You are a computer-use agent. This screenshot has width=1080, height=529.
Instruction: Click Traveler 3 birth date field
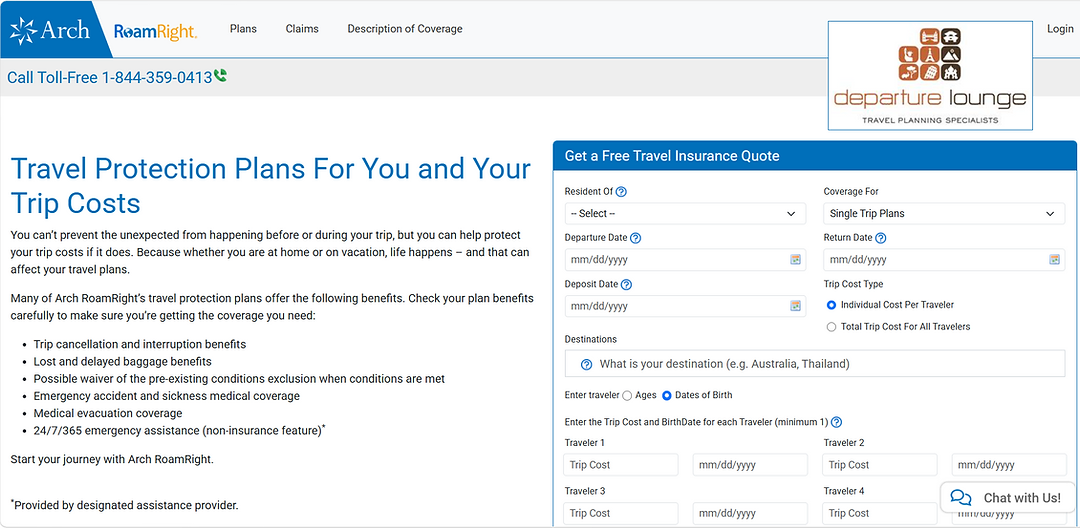(750, 513)
